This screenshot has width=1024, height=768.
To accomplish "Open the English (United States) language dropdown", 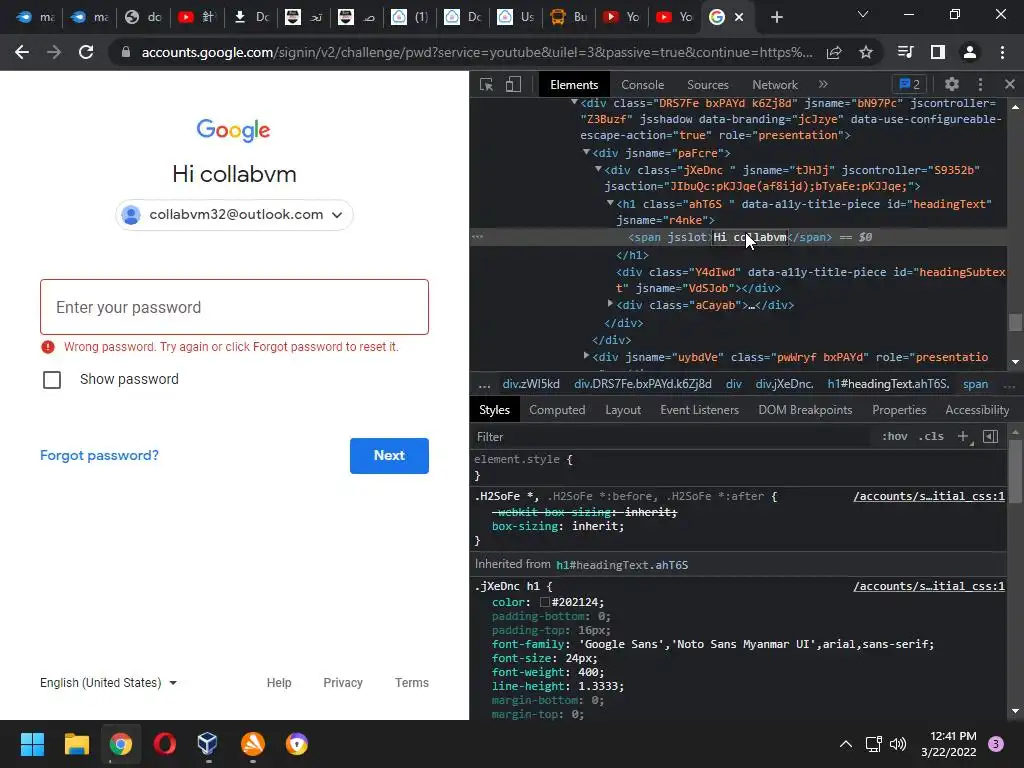I will [108, 682].
